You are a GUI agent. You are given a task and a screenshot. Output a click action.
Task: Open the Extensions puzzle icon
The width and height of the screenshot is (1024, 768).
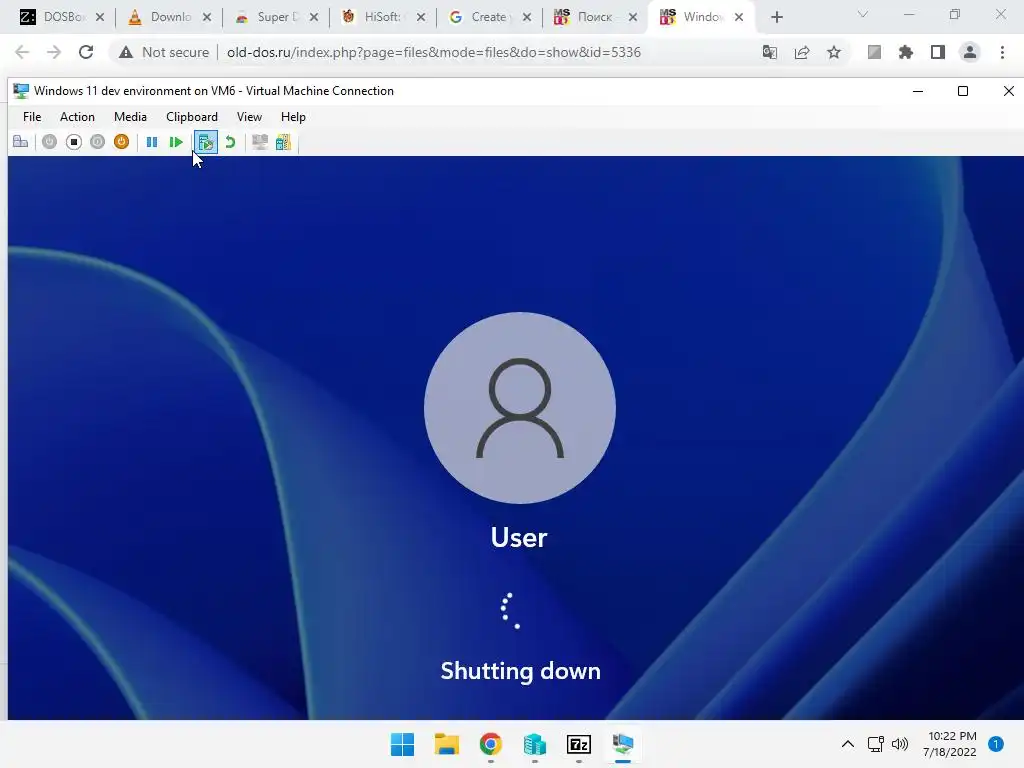click(x=906, y=52)
